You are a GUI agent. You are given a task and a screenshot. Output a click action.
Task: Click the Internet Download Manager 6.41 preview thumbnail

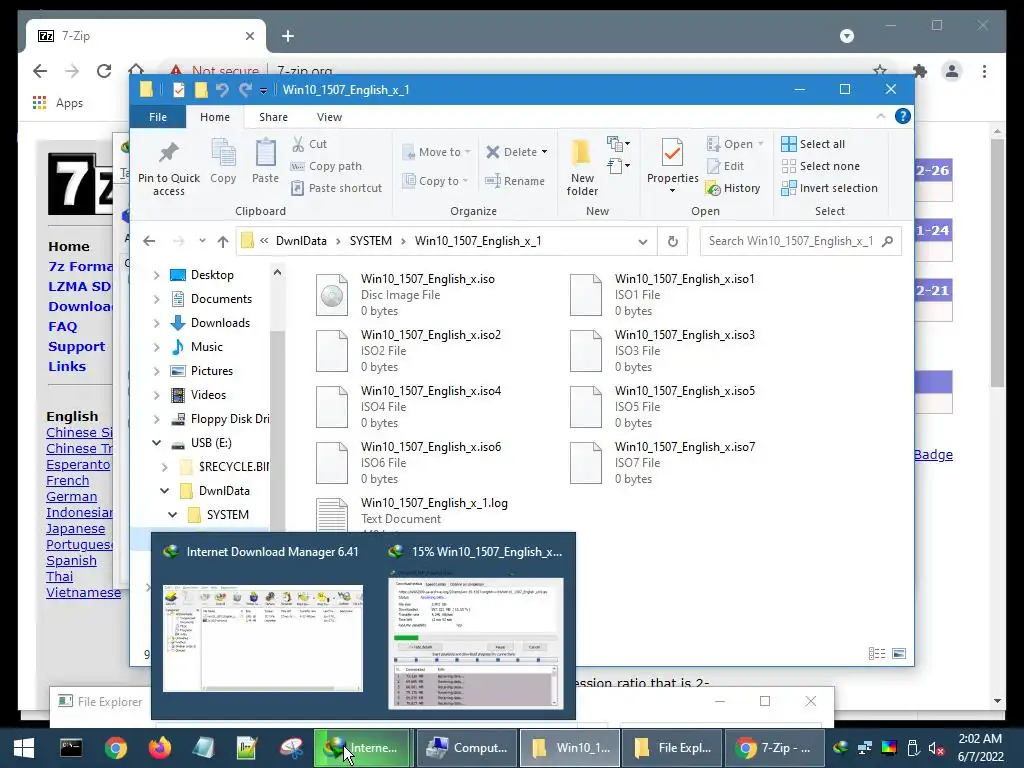263,637
